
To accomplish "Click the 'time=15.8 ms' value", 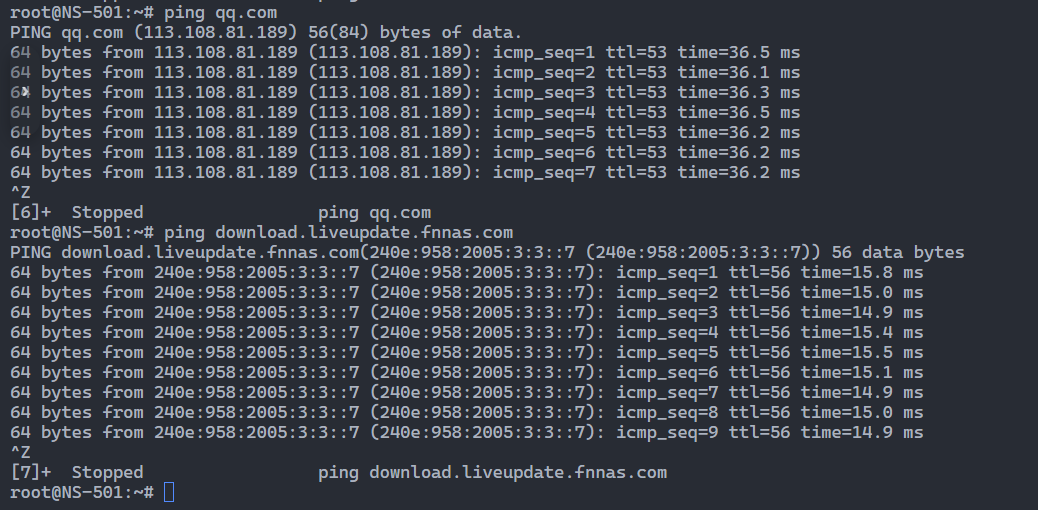I will click(x=862, y=272).
